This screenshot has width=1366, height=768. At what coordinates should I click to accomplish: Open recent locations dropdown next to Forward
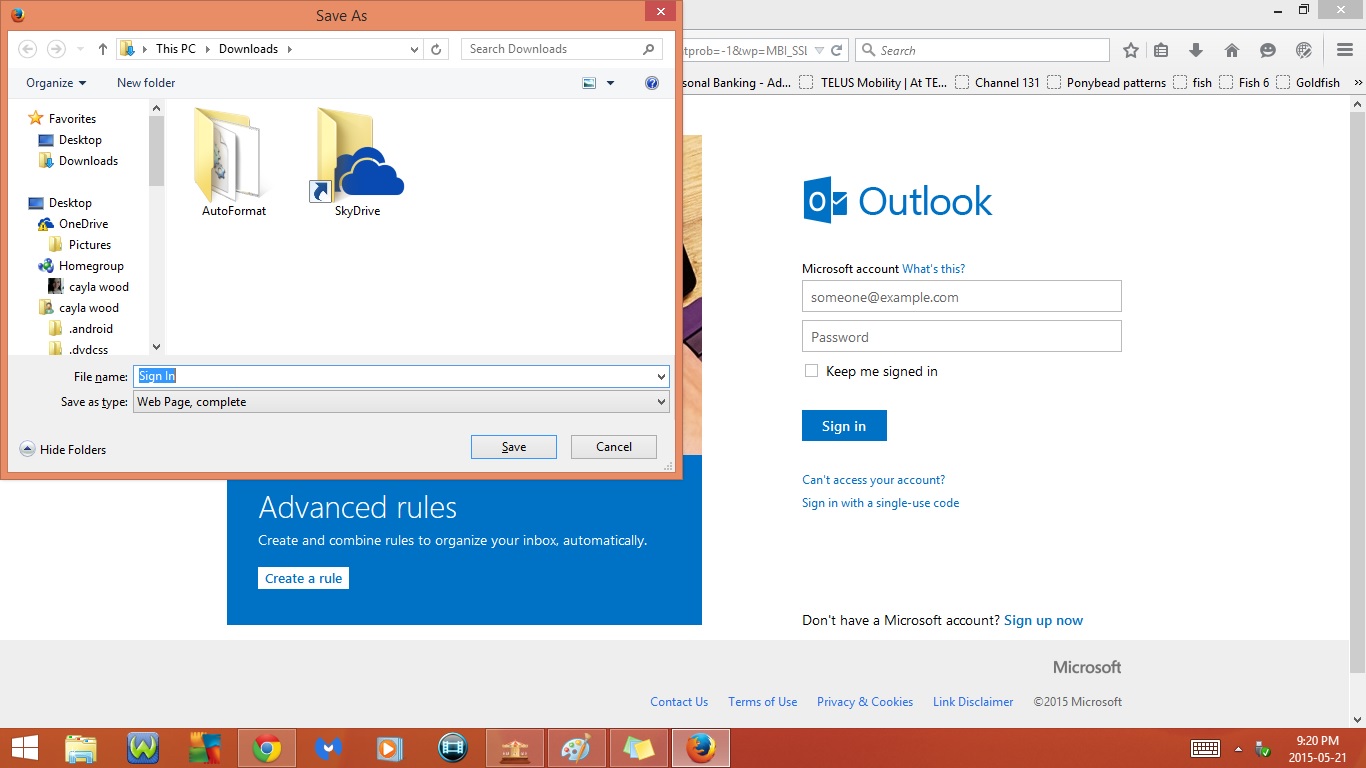tap(81, 49)
